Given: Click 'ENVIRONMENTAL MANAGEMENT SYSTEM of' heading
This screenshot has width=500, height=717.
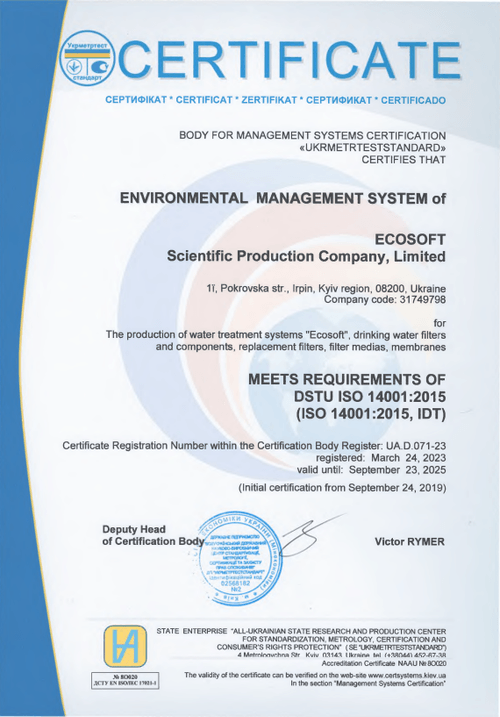Looking at the screenshot, I should [283, 198].
